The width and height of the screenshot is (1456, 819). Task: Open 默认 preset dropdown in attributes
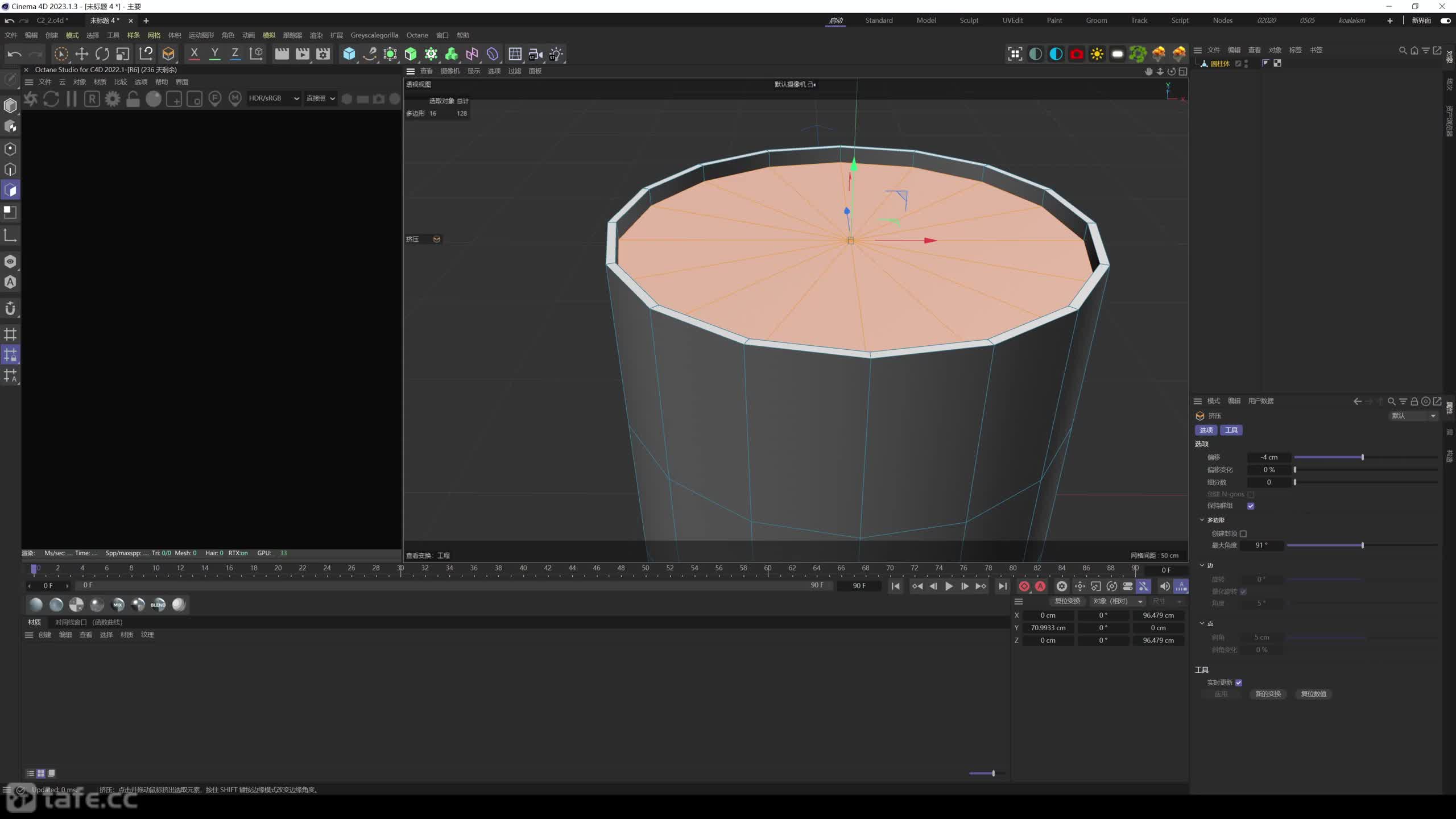1413,416
